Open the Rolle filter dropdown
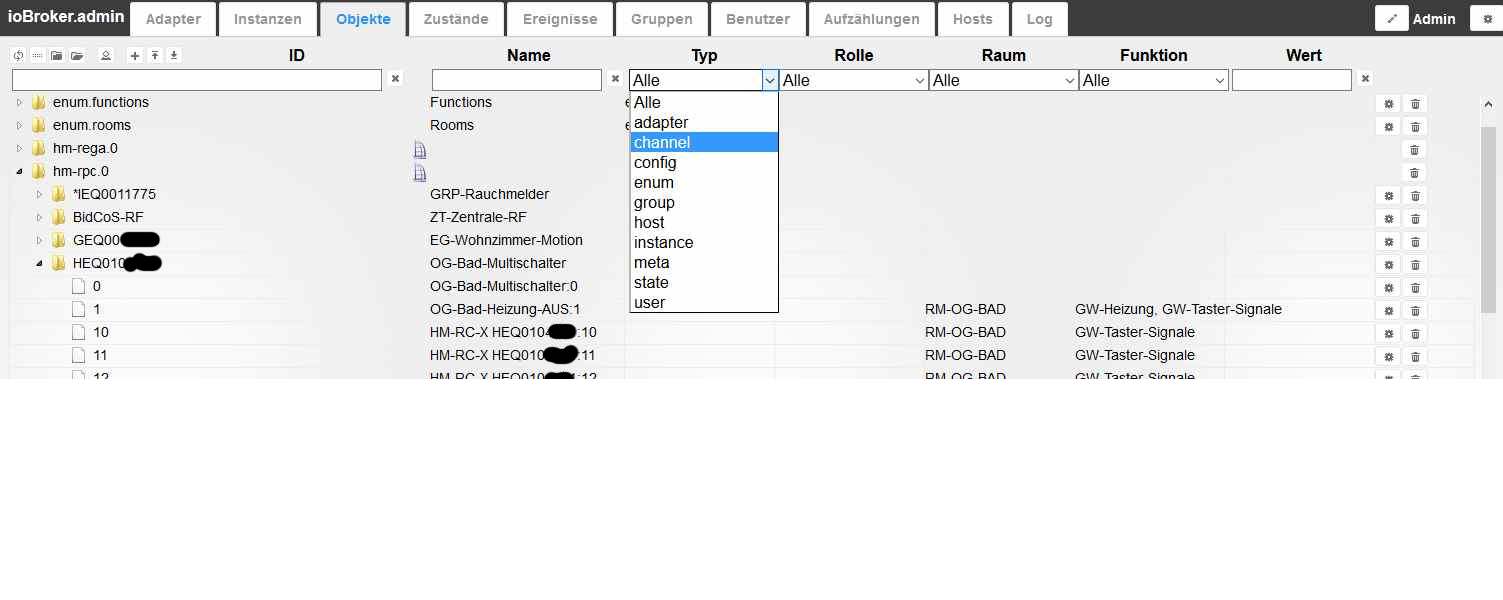The image size is (1503, 600). 854,80
